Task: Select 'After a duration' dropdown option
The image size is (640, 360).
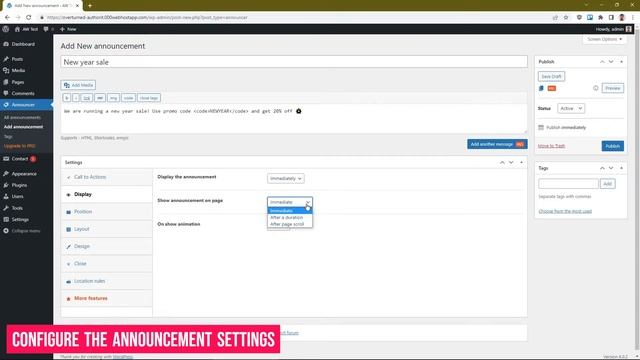Action: click(x=290, y=218)
